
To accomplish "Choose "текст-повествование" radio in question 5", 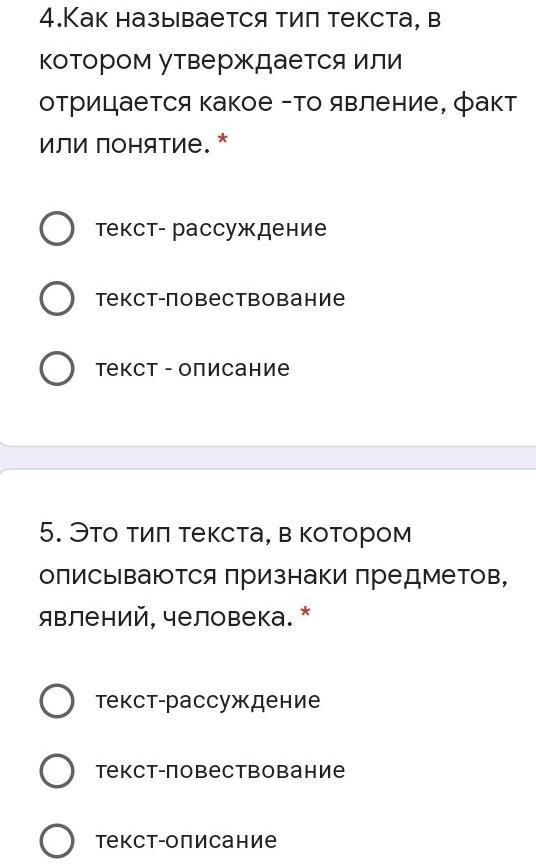I will [x=57, y=770].
